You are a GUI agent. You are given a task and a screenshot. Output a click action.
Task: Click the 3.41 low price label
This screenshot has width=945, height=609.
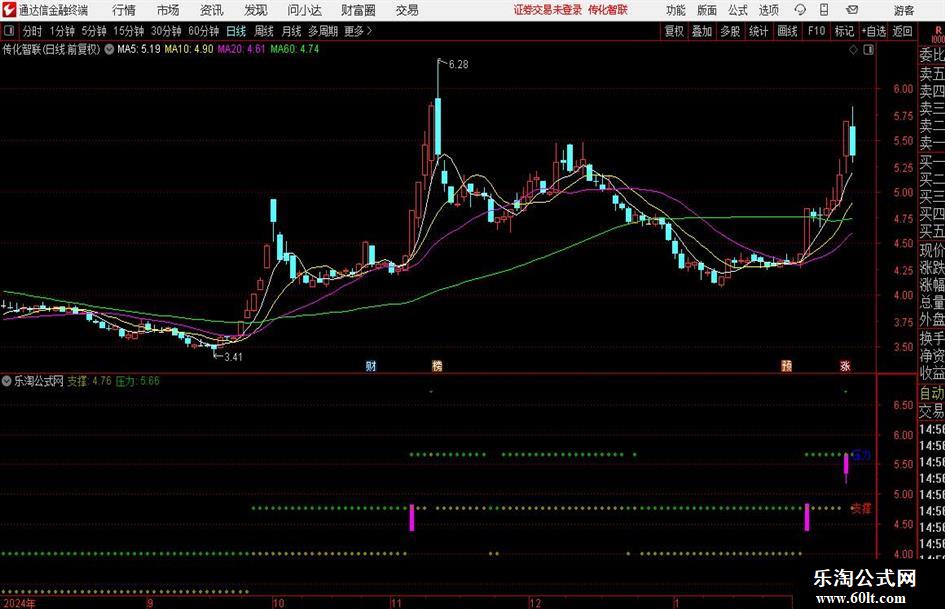[233, 356]
